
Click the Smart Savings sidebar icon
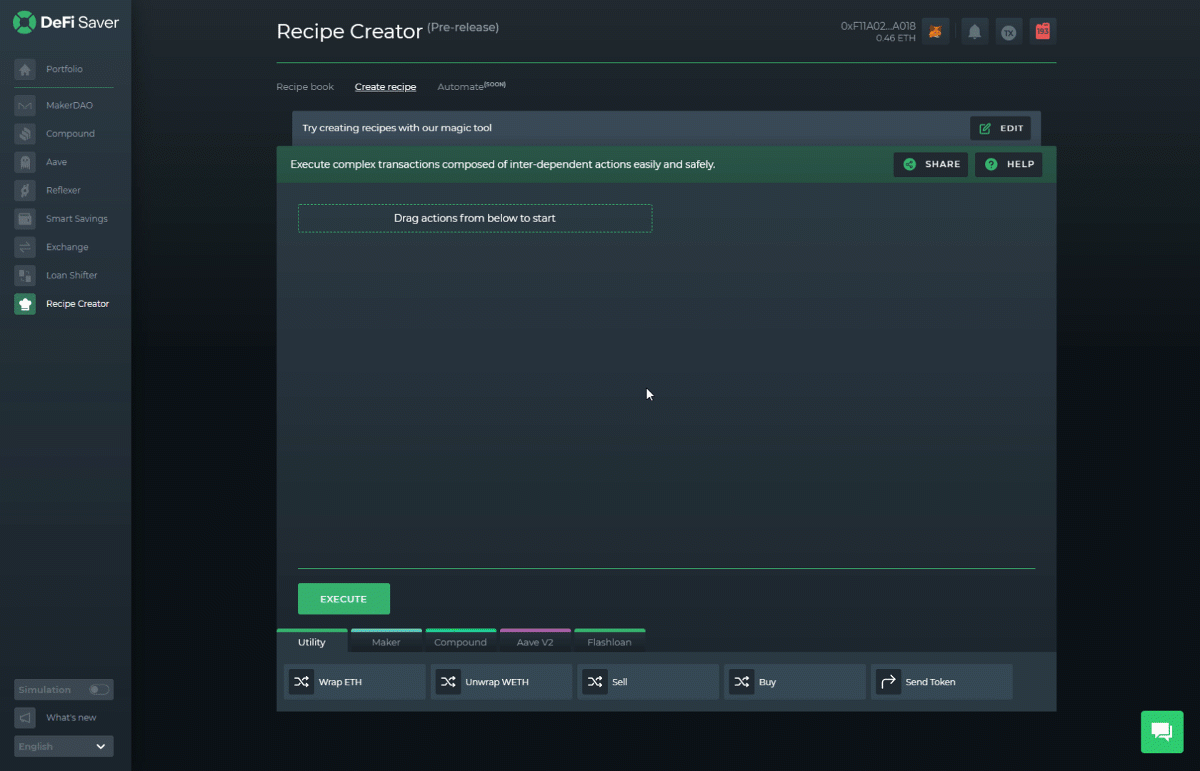pos(23,218)
